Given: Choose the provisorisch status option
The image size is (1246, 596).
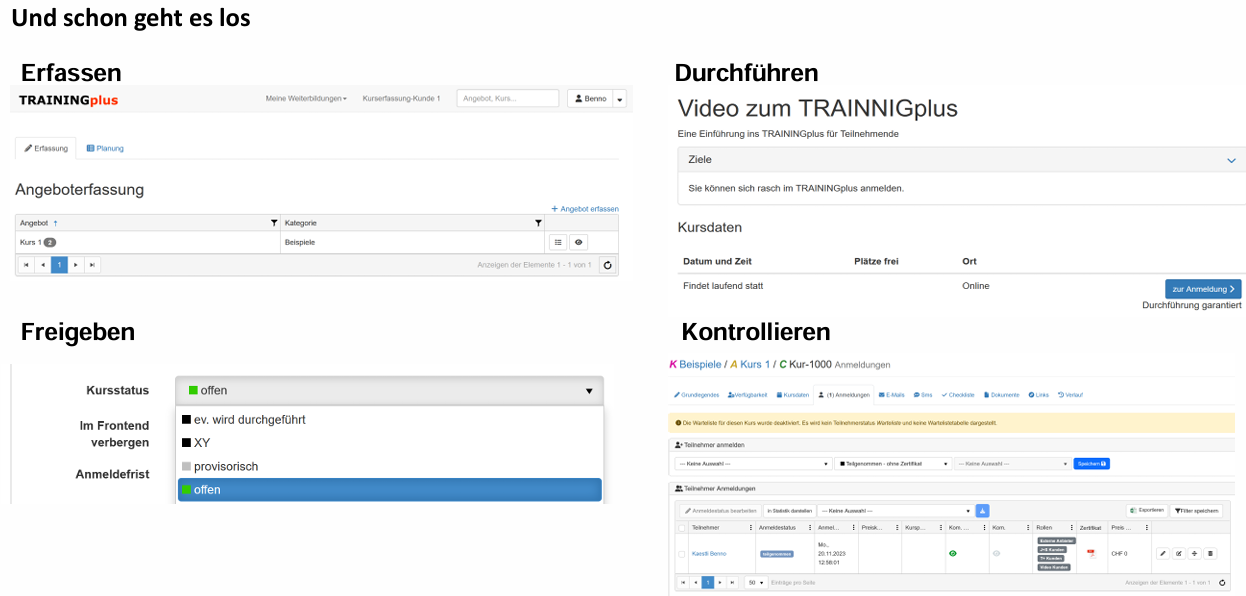Looking at the screenshot, I should click(389, 466).
